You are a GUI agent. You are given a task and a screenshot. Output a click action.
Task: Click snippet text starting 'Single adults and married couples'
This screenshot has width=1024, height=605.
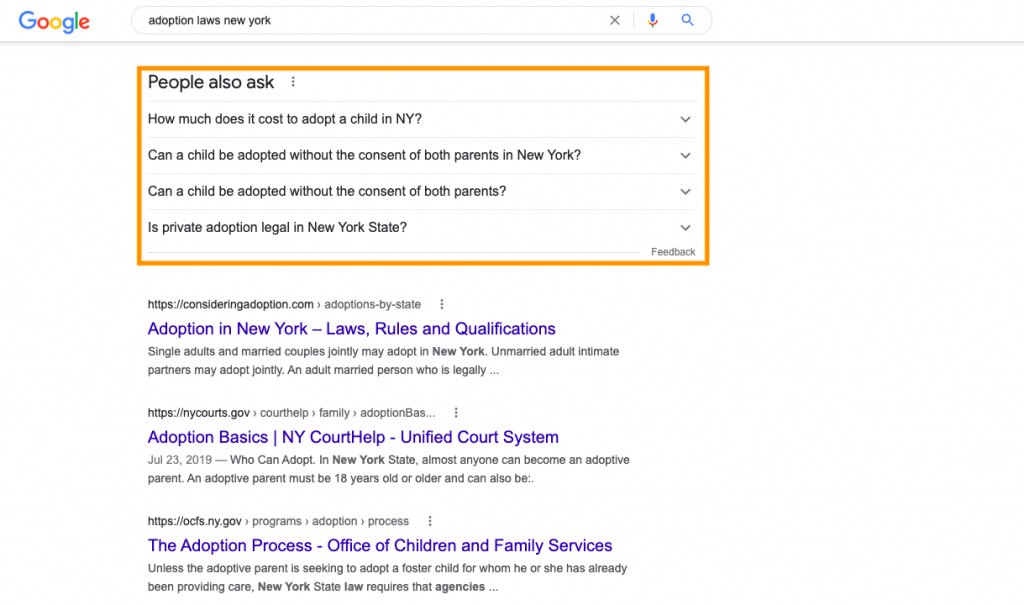coord(383,361)
